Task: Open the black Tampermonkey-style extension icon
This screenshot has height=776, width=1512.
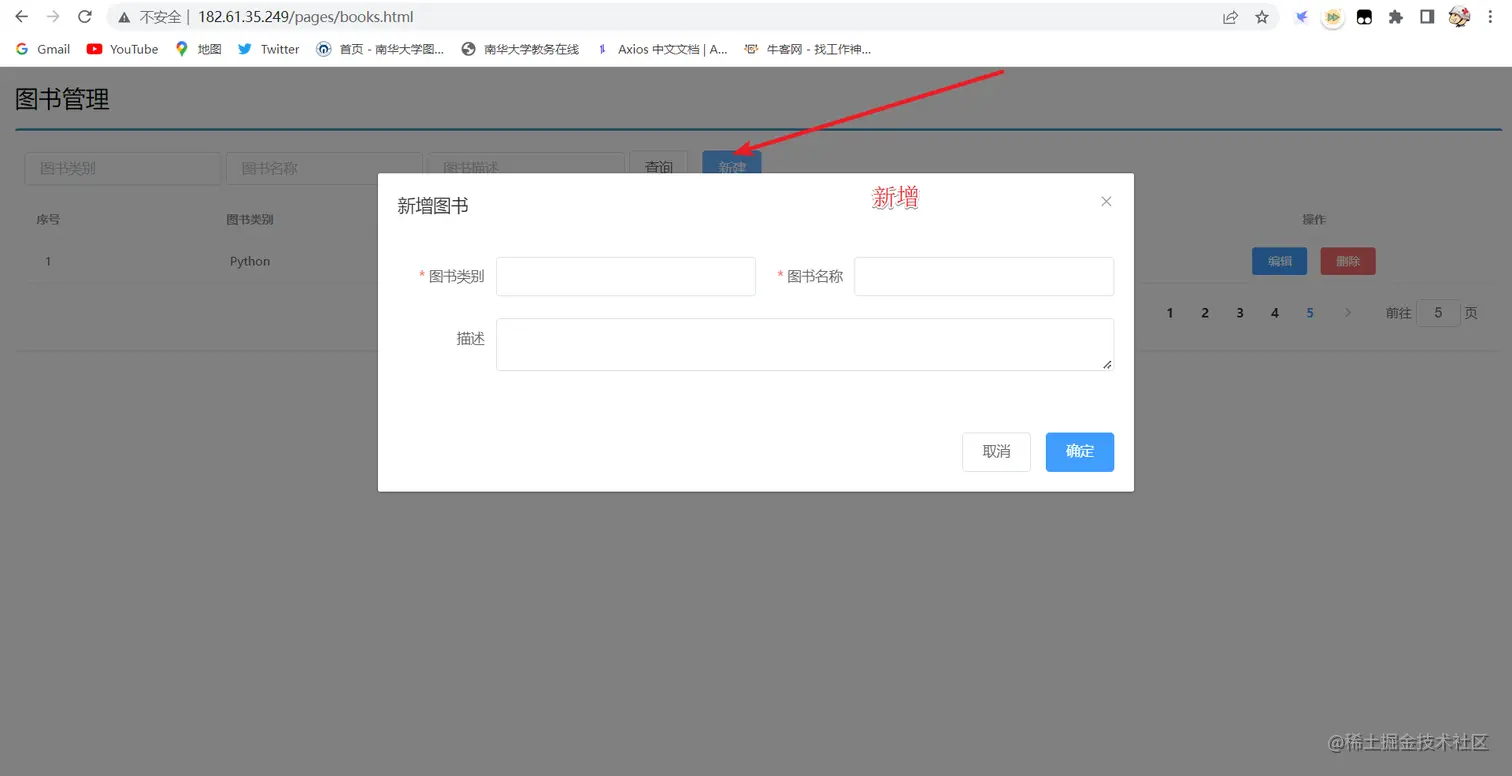Action: pyautogui.click(x=1364, y=17)
